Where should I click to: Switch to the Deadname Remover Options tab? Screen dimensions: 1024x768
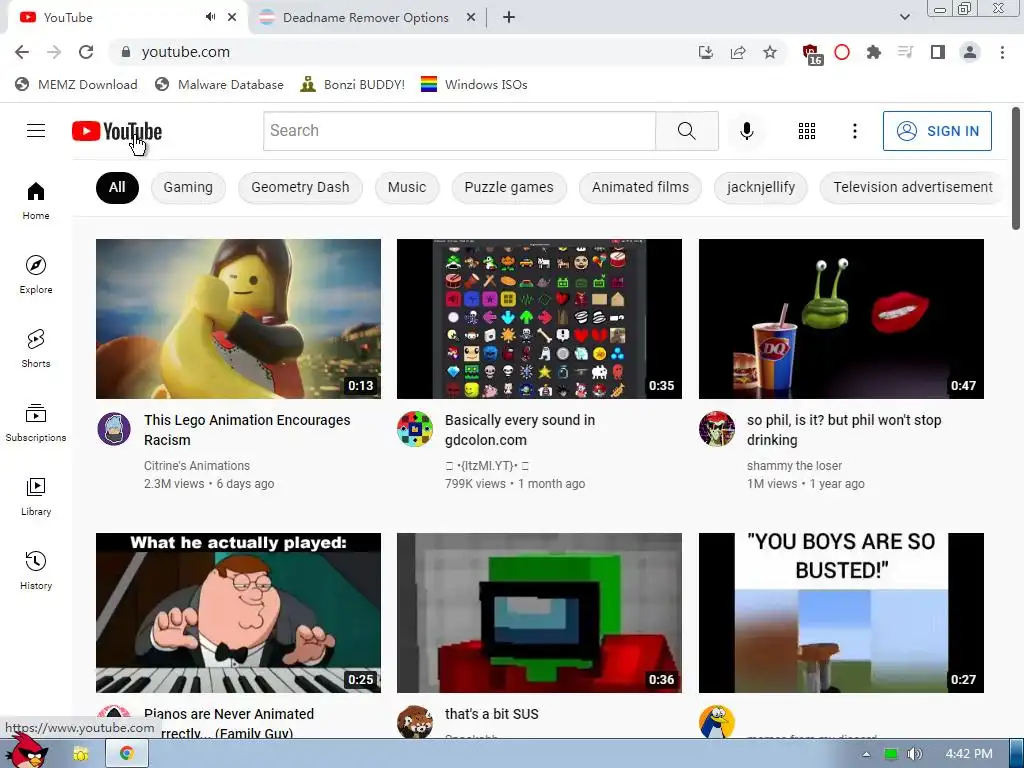[x=365, y=18]
